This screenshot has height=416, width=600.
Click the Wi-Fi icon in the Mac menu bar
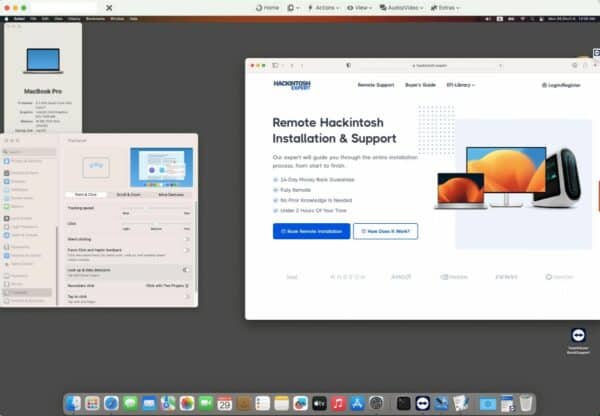522,19
